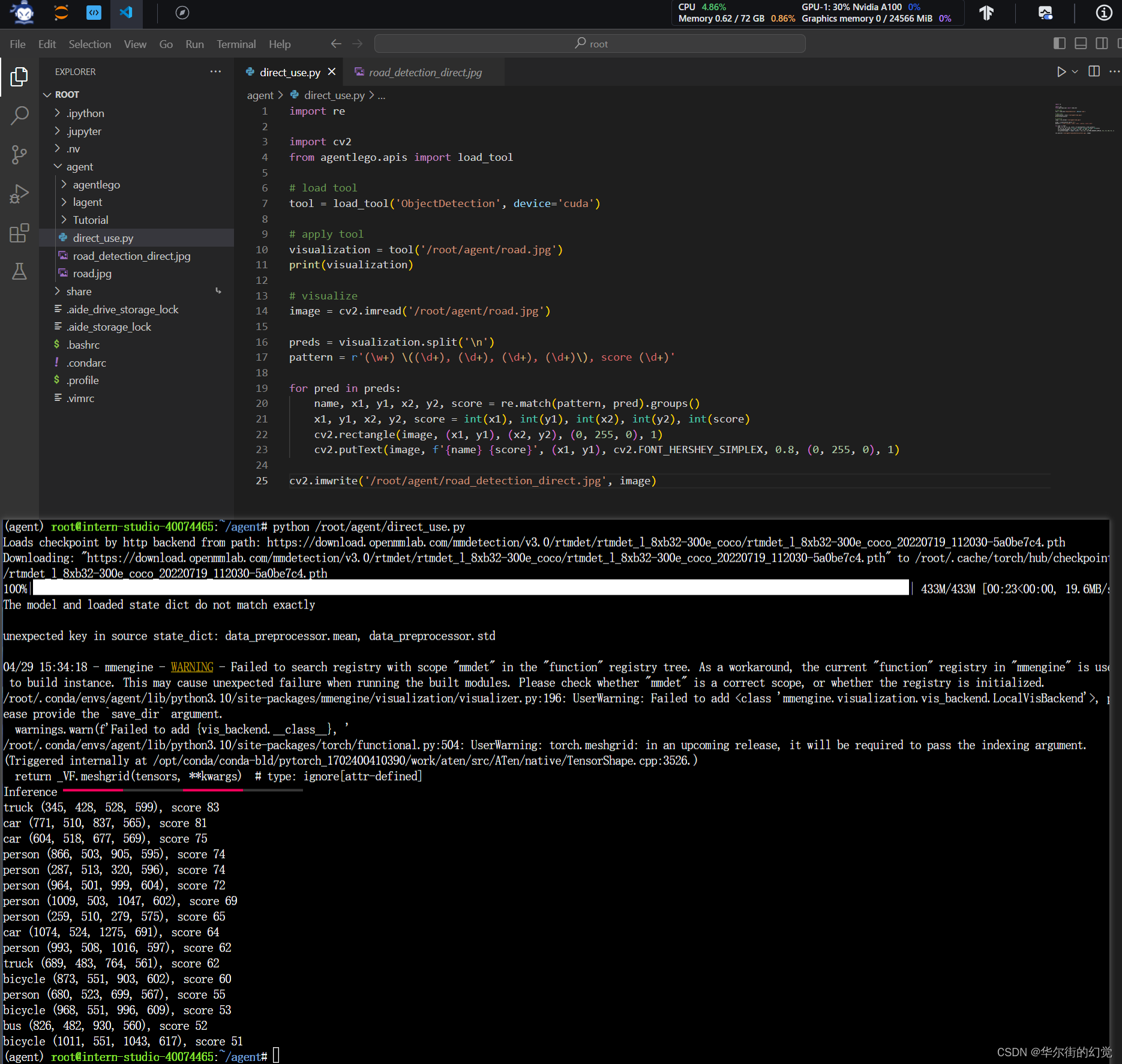Click the root command search box
The image size is (1122, 1064).
point(590,44)
